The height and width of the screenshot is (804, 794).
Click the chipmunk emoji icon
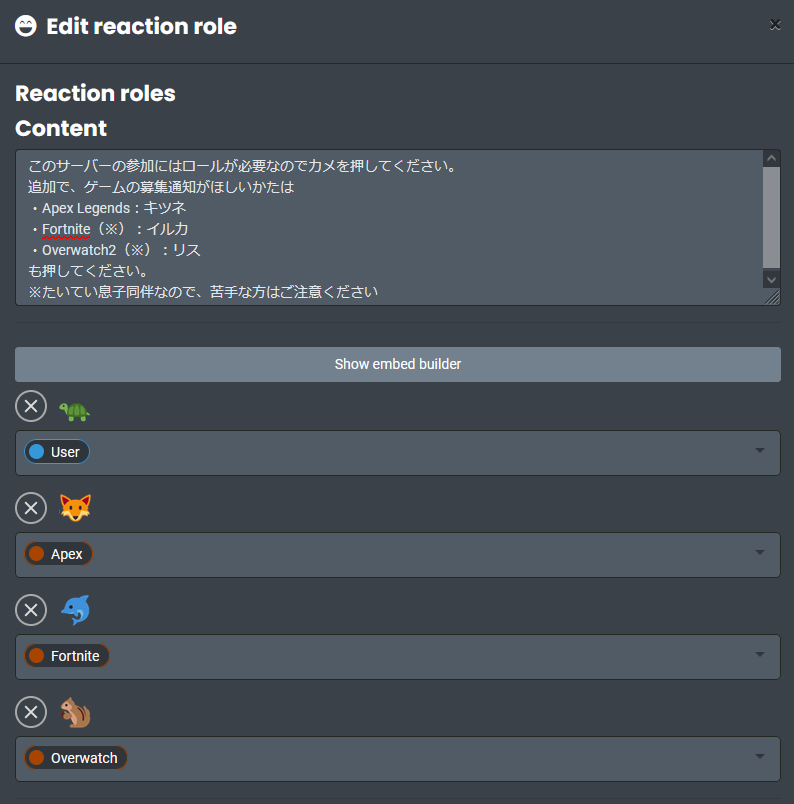pos(74,712)
